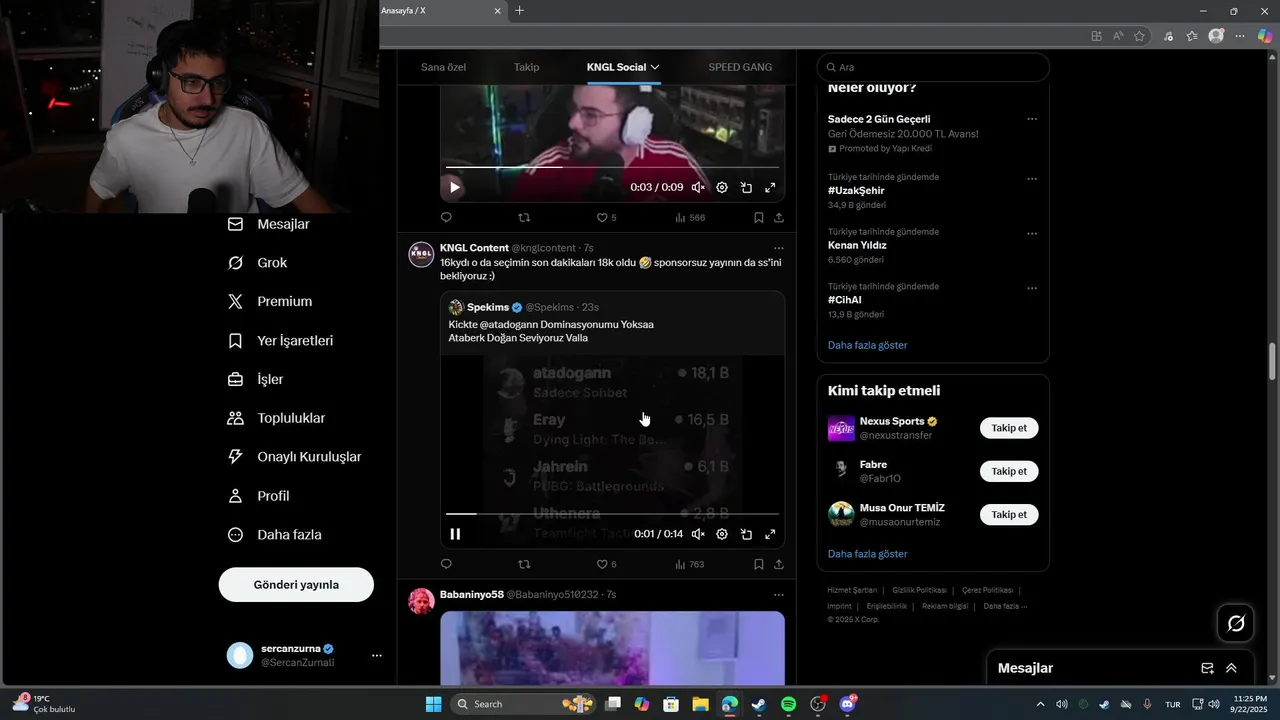Switch to SPEED GANG tab
Image resolution: width=1280 pixels, height=720 pixels.
(x=740, y=67)
